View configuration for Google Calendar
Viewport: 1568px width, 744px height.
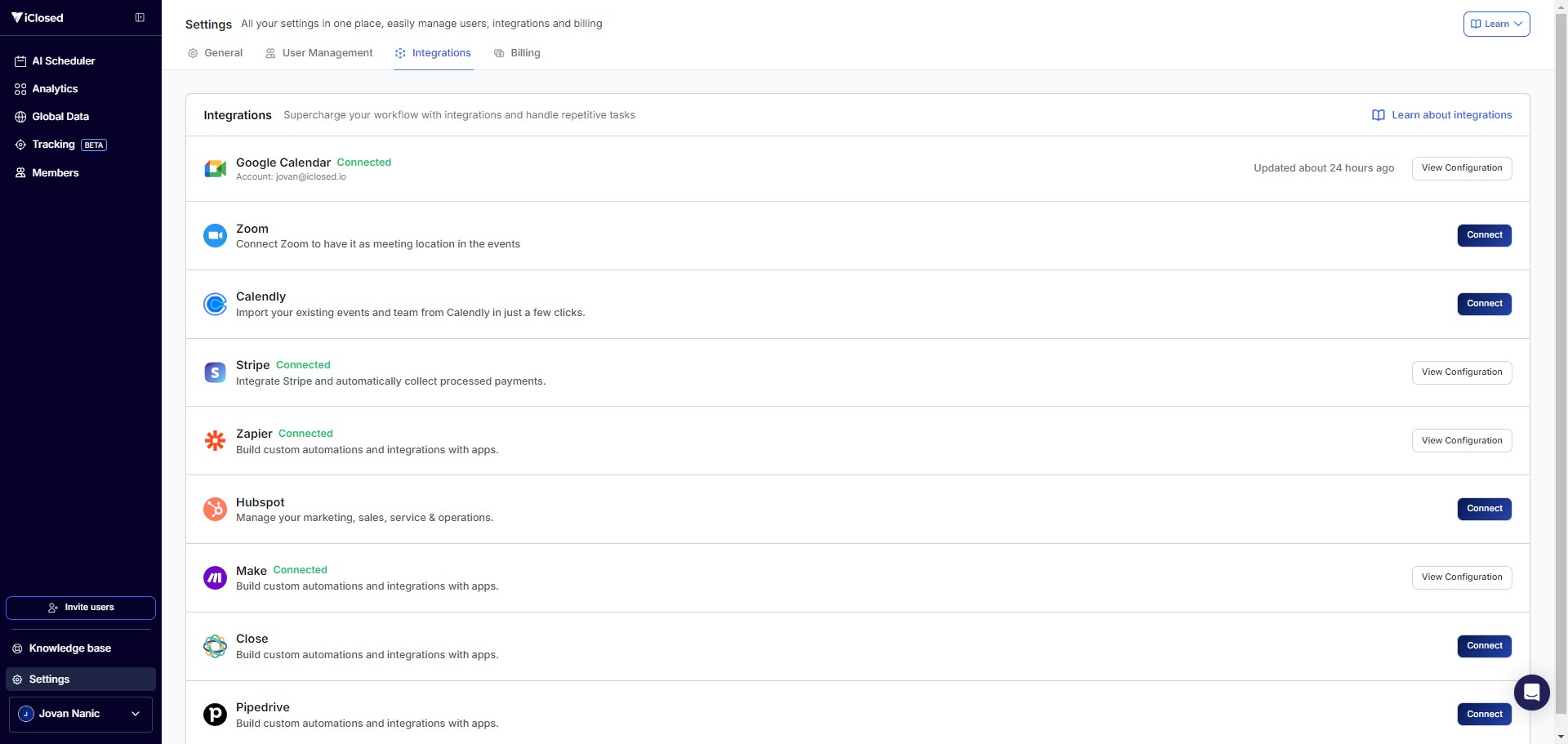(1462, 168)
